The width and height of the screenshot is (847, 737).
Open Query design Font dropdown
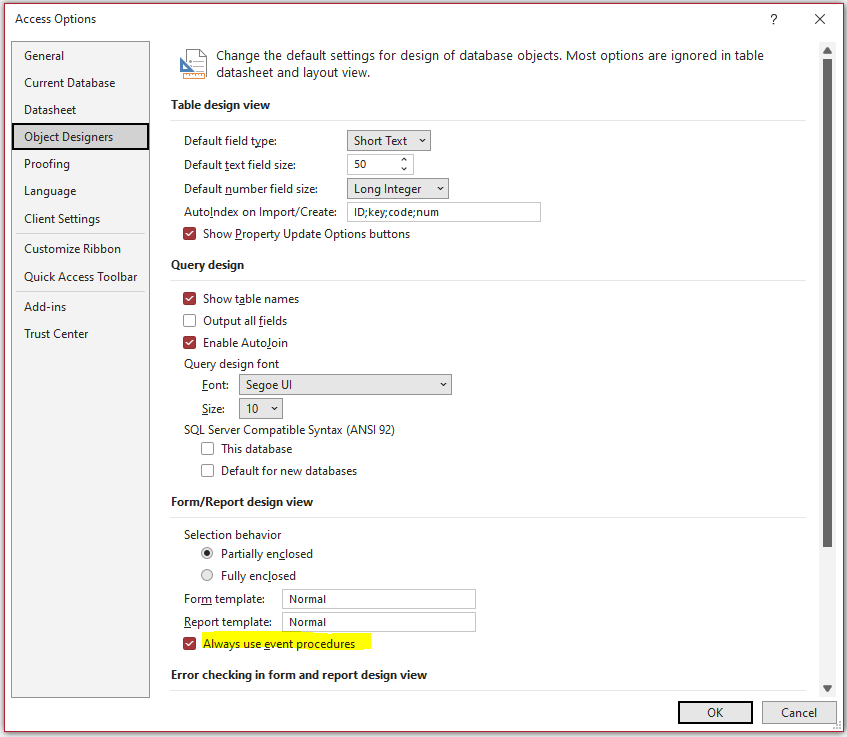[x=345, y=385]
